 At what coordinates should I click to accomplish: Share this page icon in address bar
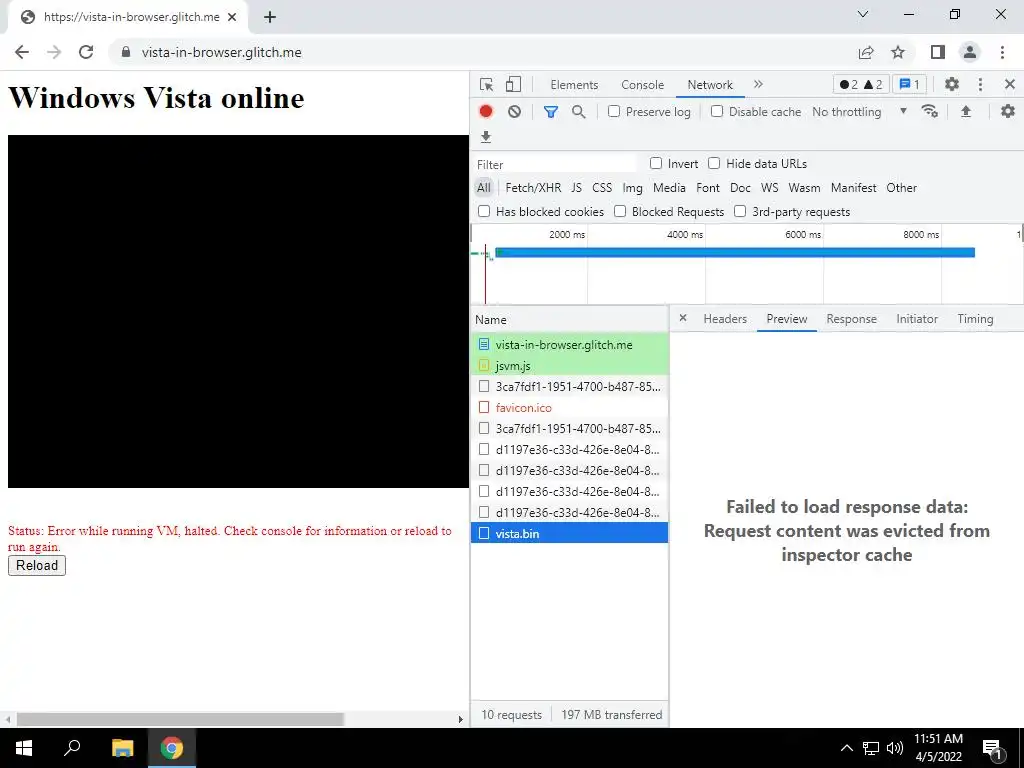[866, 52]
